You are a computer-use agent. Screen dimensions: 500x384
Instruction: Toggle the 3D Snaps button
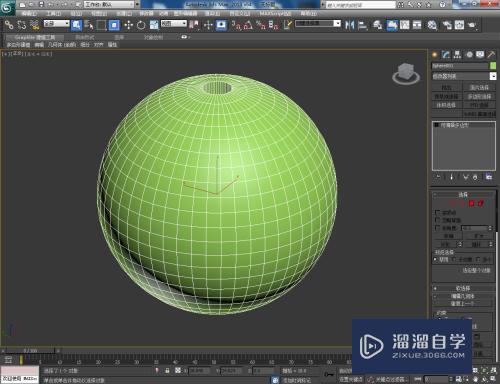236,25
